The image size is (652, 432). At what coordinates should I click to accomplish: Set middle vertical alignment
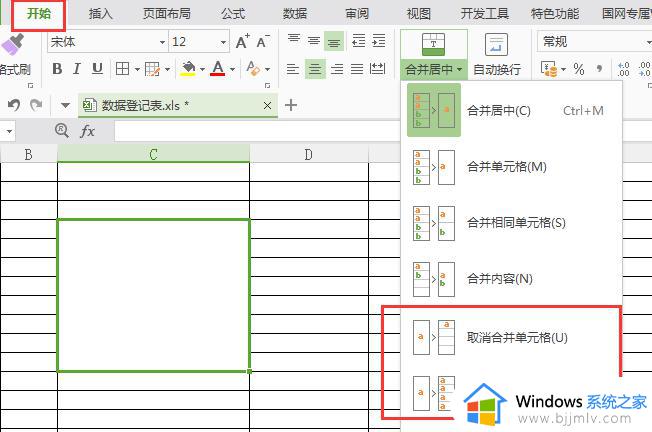[x=314, y=40]
